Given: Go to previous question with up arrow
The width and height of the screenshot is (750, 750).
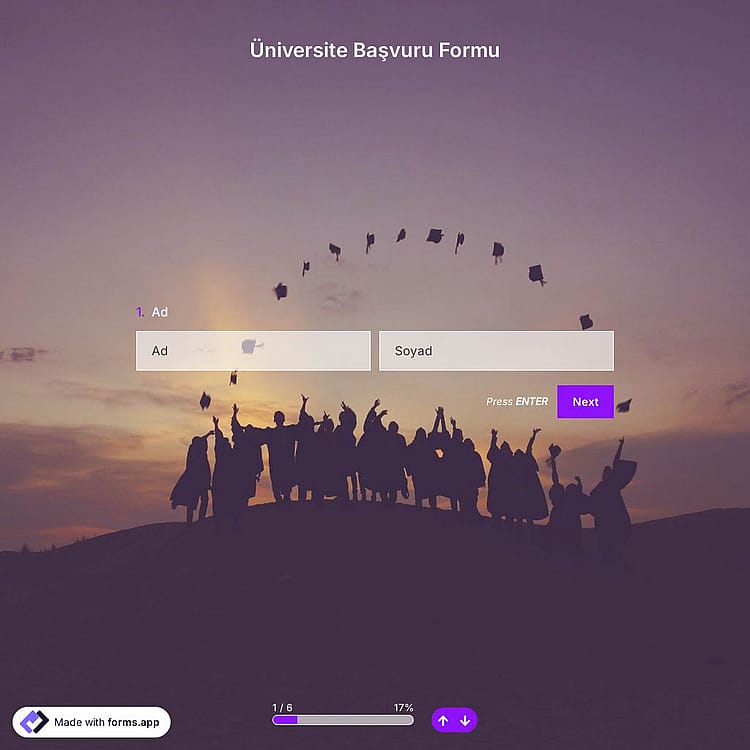Looking at the screenshot, I should click(x=443, y=720).
